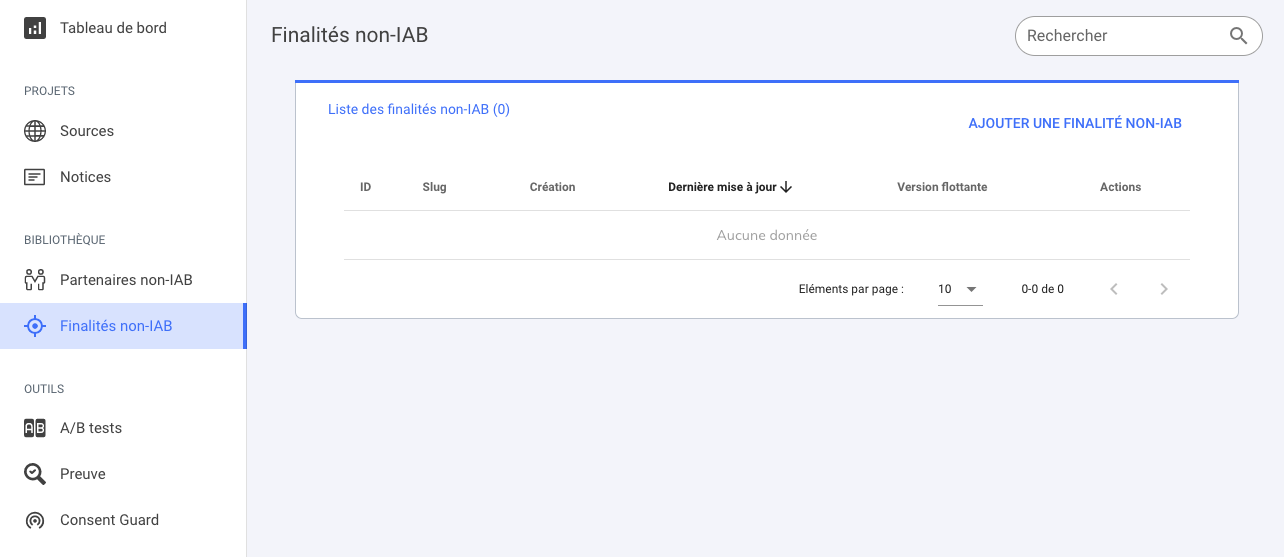Click the Notices document icon
Image resolution: width=1284 pixels, height=557 pixels.
35,177
